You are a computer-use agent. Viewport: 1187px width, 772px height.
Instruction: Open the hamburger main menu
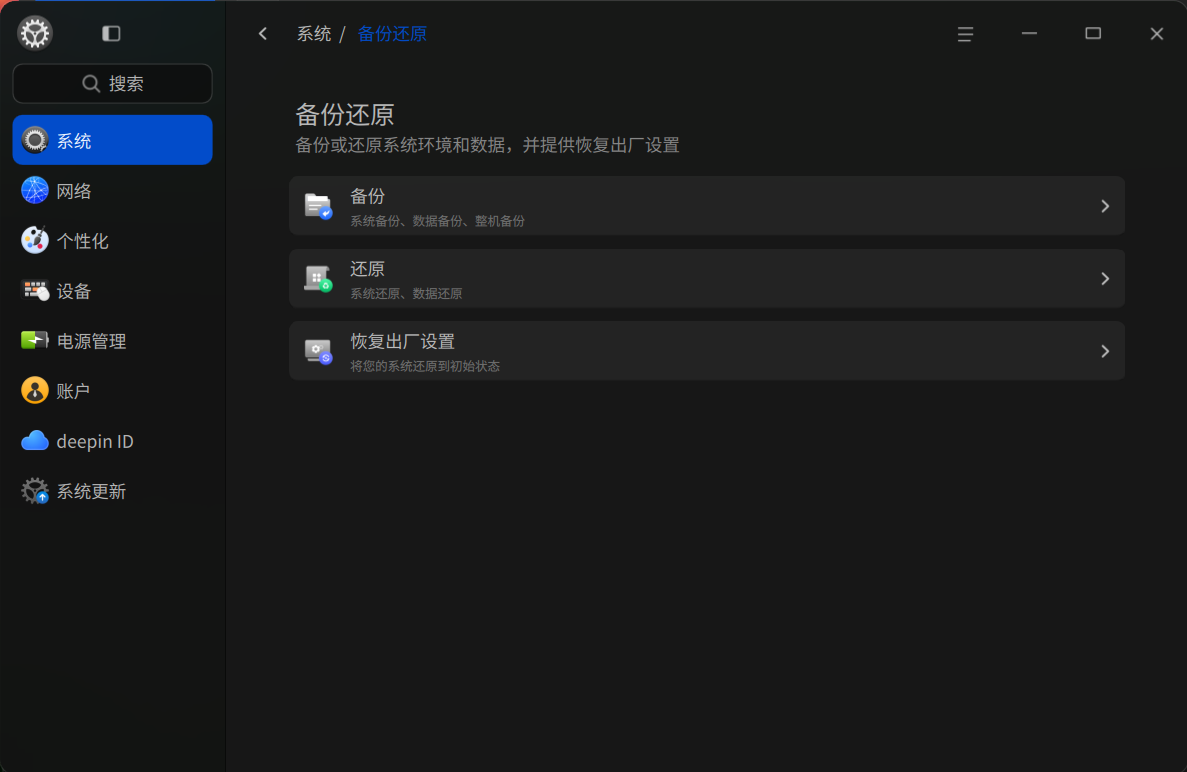tap(965, 34)
